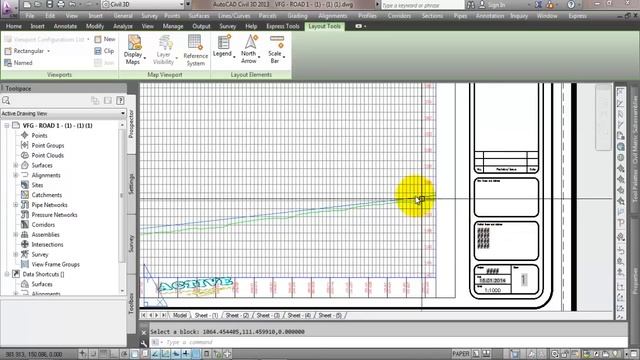This screenshot has height=360, width=640.
Task: Open the Alignments menu in menu bar
Action: point(332,16)
